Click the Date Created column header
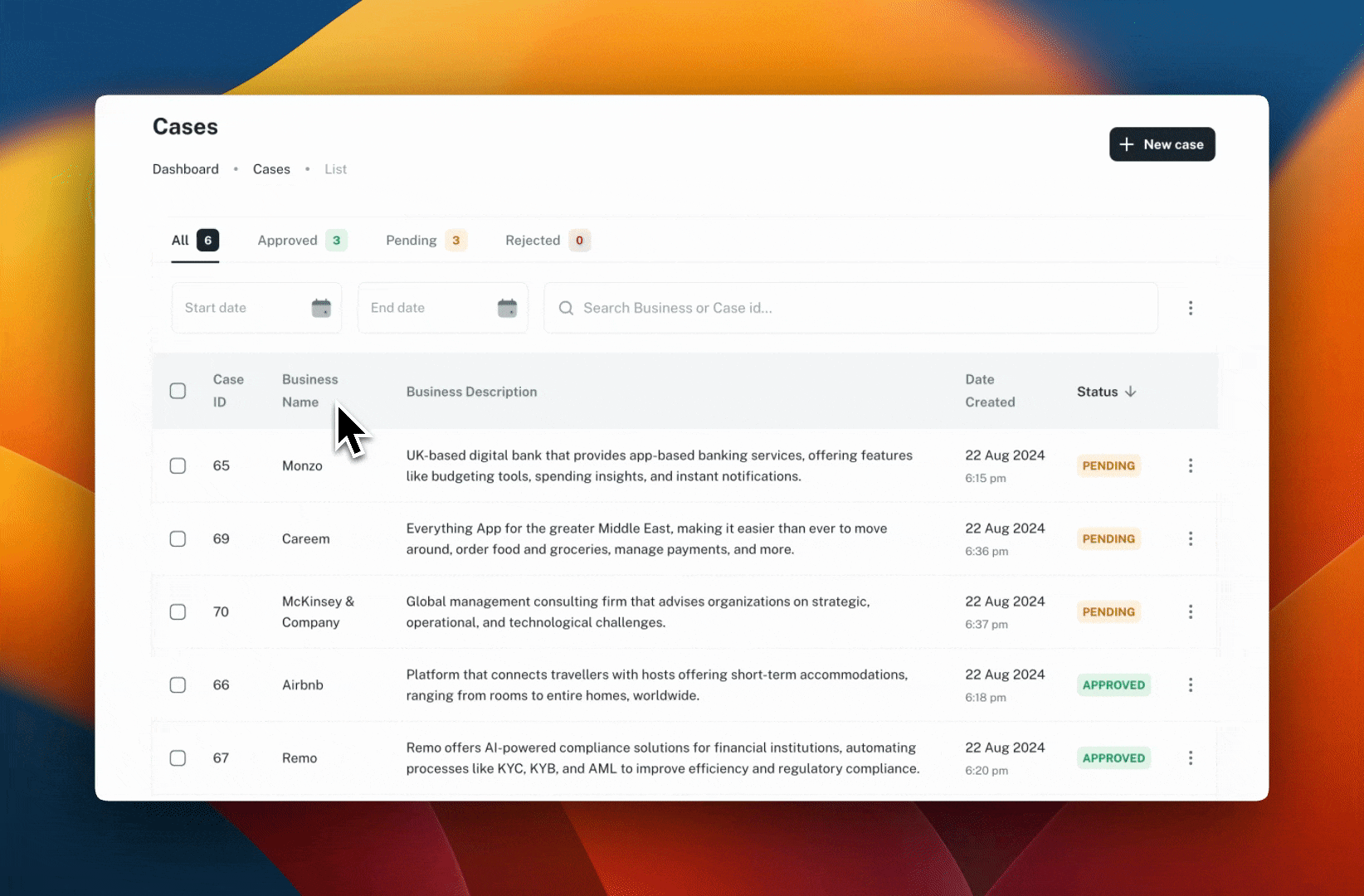This screenshot has height=896, width=1364. [x=990, y=391]
